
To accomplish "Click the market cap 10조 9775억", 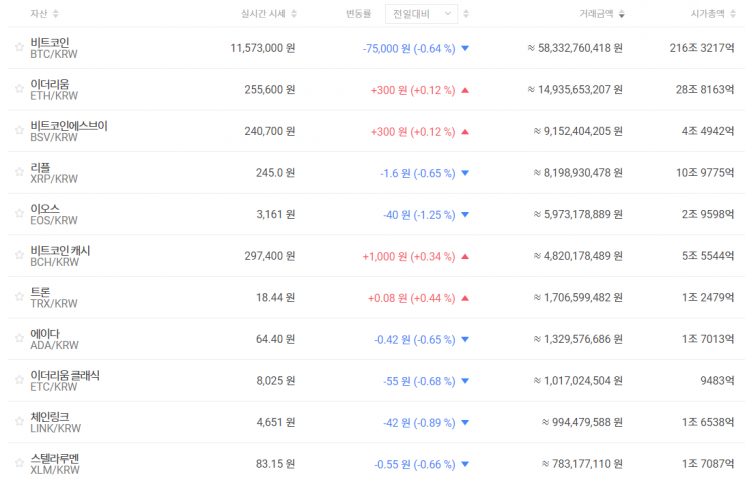I will click(705, 173).
